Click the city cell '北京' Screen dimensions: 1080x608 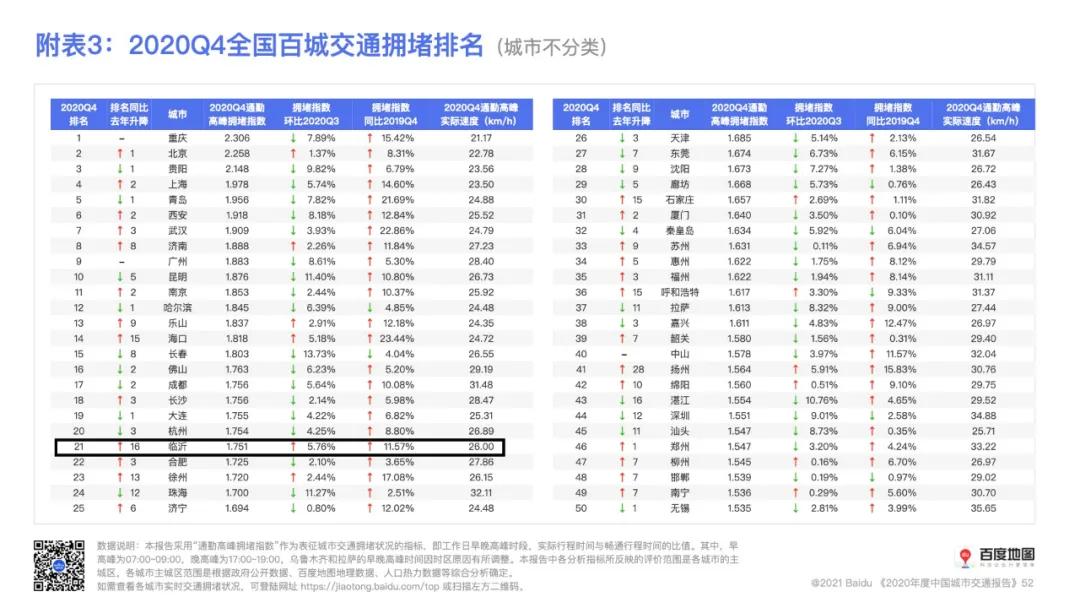(x=178, y=154)
